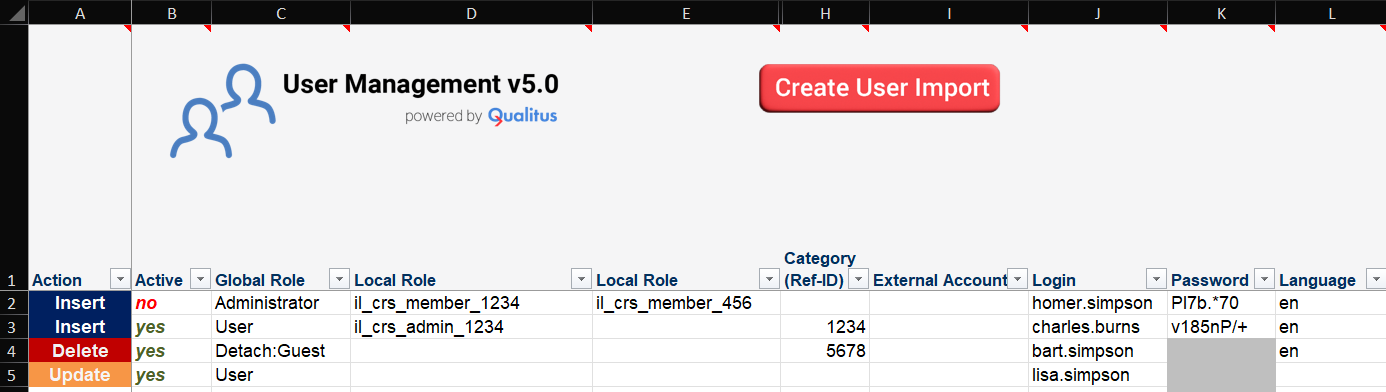
Task: Open the Category (Ref-ID) filter dropdown
Action: [857, 280]
